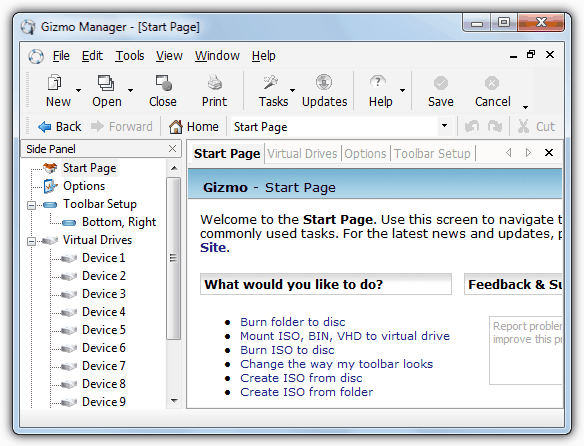This screenshot has height=446, width=584.
Task: Open the File menu
Action: 61,56
